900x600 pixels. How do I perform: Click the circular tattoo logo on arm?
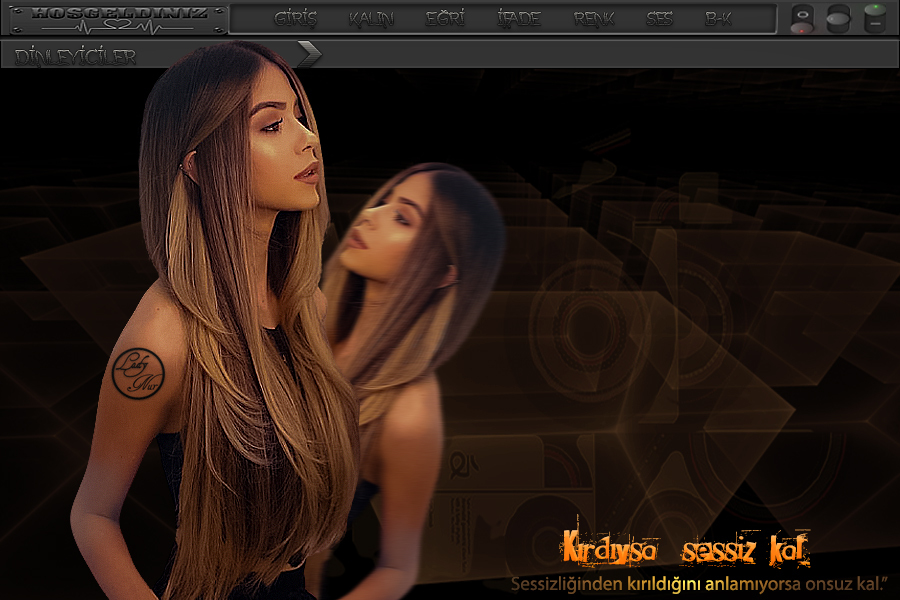click(137, 371)
